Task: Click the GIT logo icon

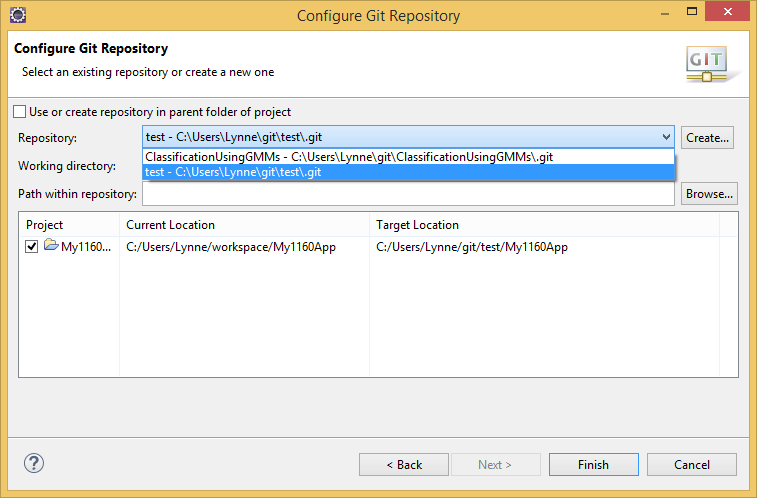Action: coord(708,64)
